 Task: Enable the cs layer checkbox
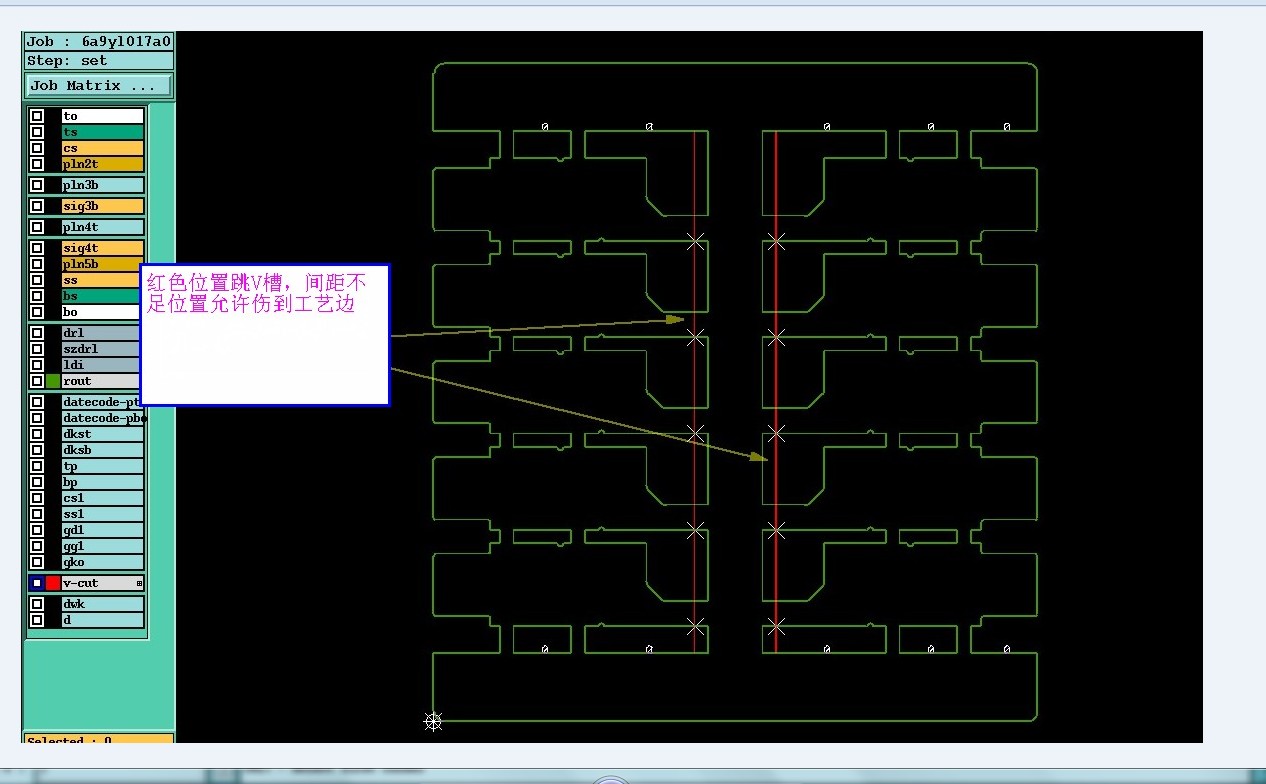pyautogui.click(x=37, y=148)
